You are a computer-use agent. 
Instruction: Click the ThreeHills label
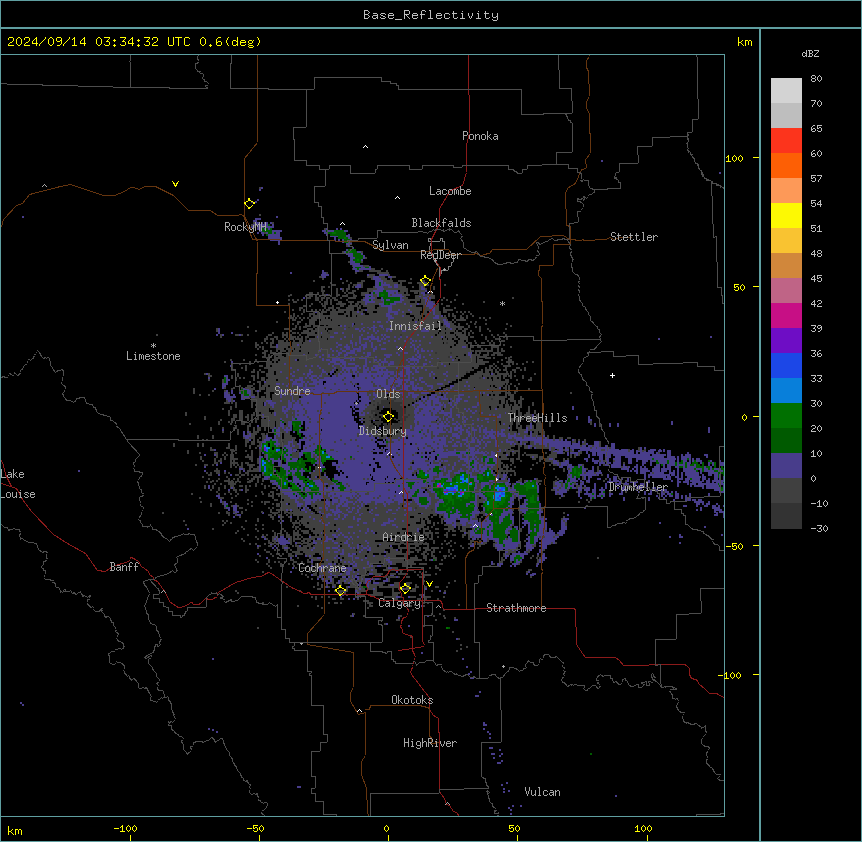coord(537,418)
